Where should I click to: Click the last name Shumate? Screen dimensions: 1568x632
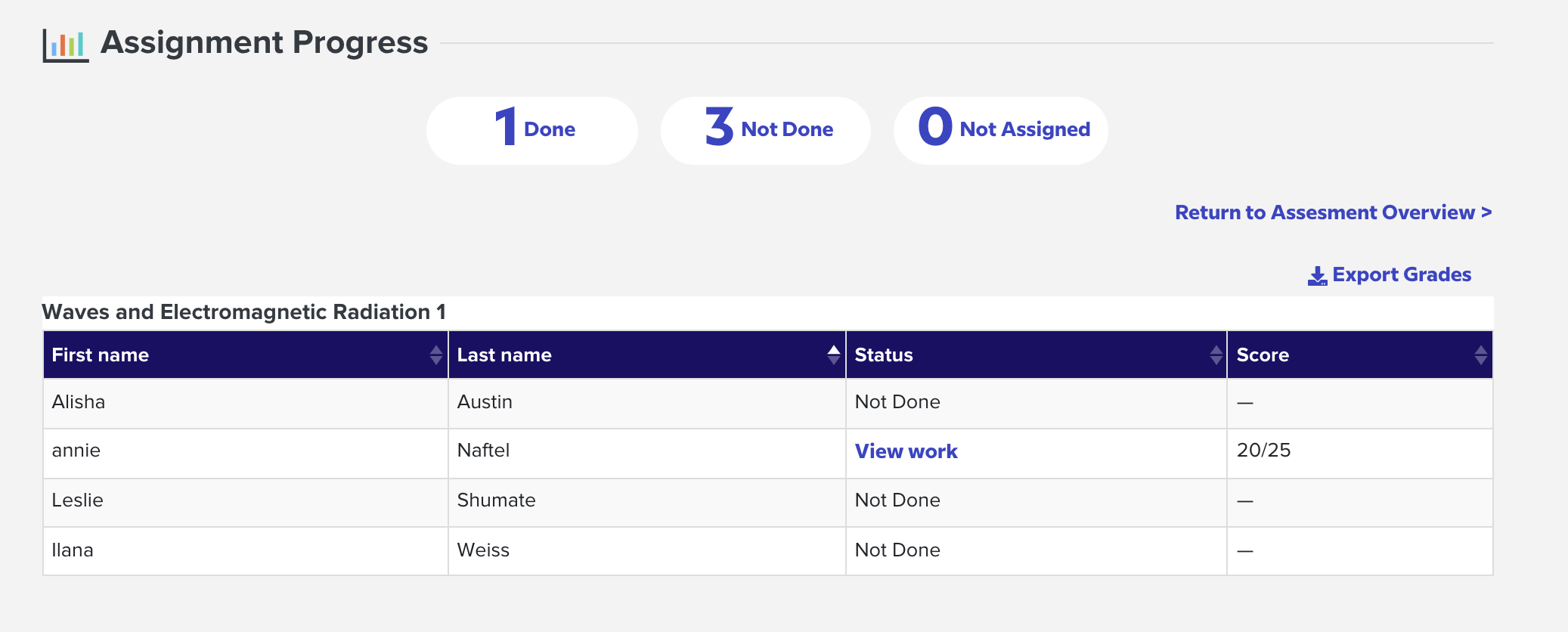[x=496, y=500]
